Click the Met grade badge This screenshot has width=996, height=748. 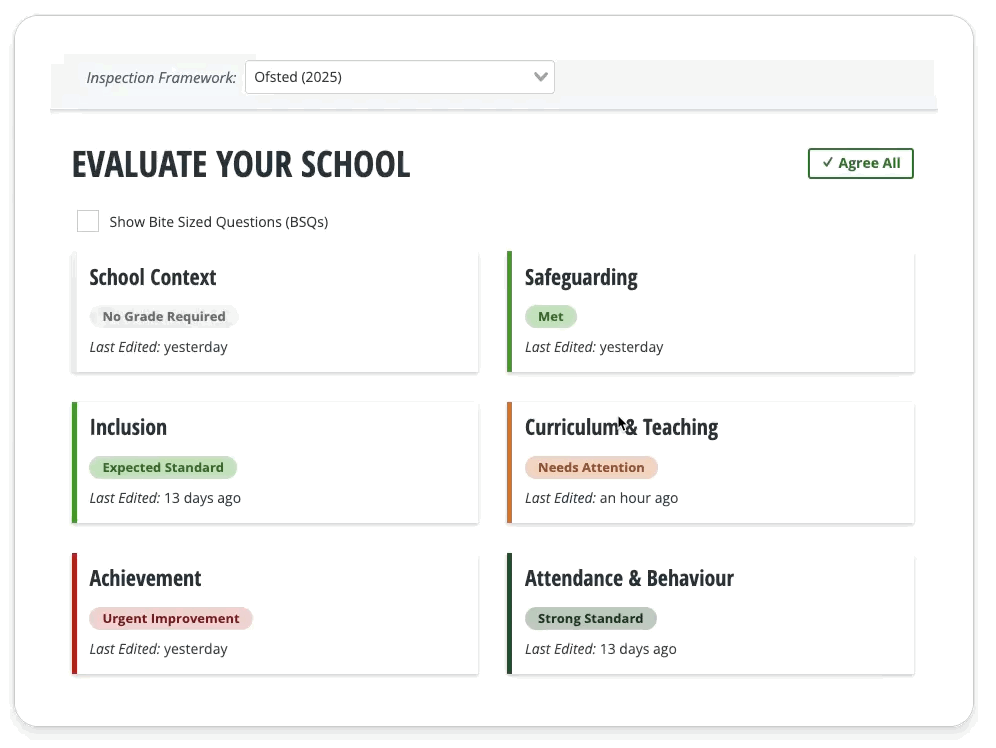point(551,317)
